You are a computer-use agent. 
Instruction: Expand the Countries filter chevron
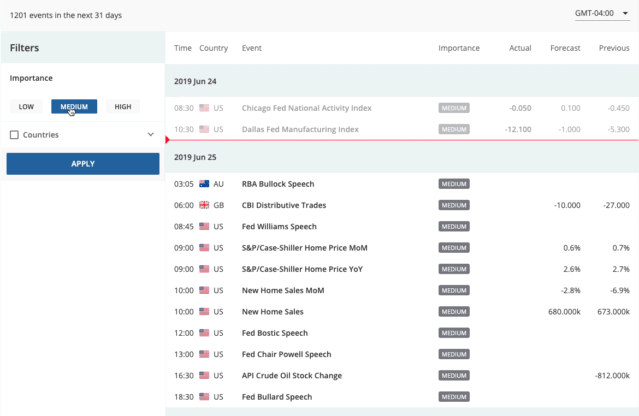[x=151, y=134]
